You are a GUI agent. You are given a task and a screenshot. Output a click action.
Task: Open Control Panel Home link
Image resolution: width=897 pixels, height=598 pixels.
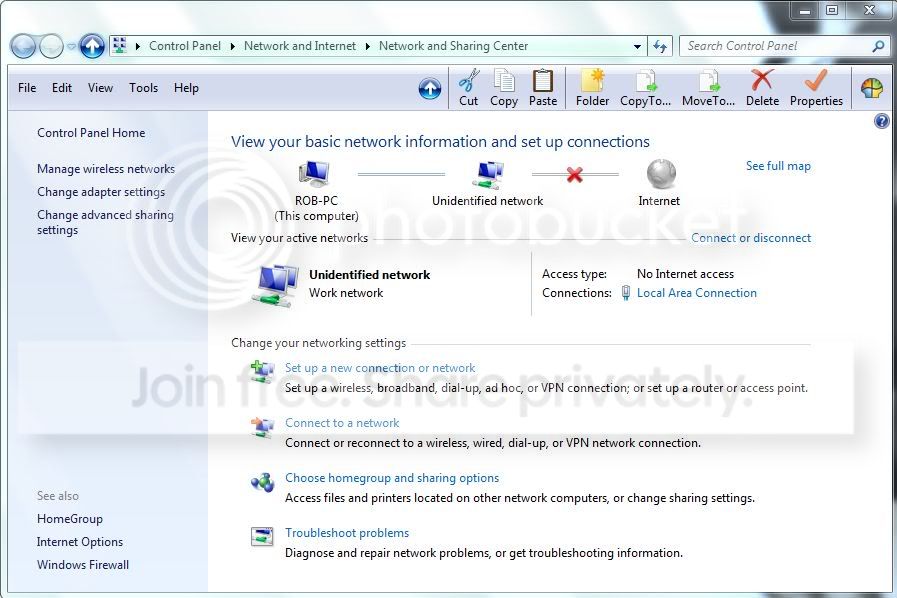(x=91, y=133)
